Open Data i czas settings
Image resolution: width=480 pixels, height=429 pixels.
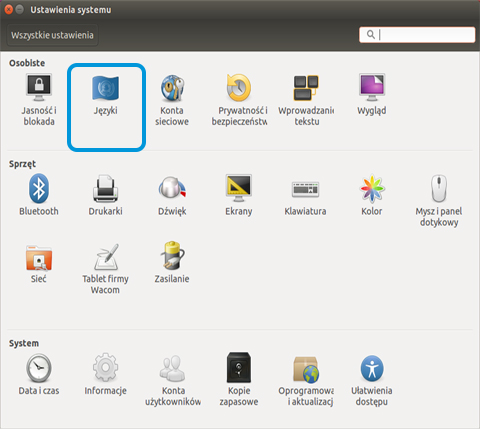click(39, 374)
